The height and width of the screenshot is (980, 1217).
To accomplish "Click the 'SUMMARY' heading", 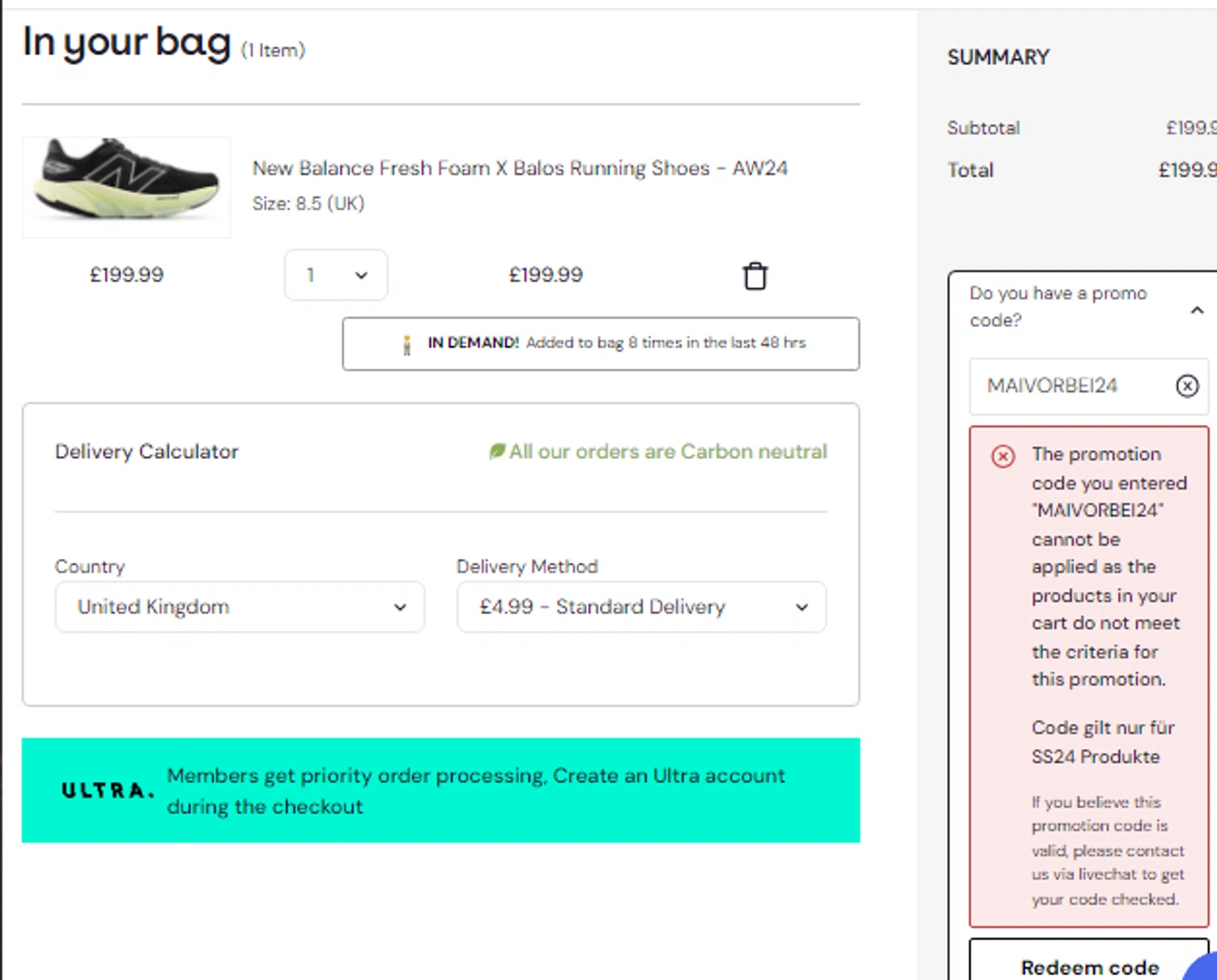I will pos(999,57).
